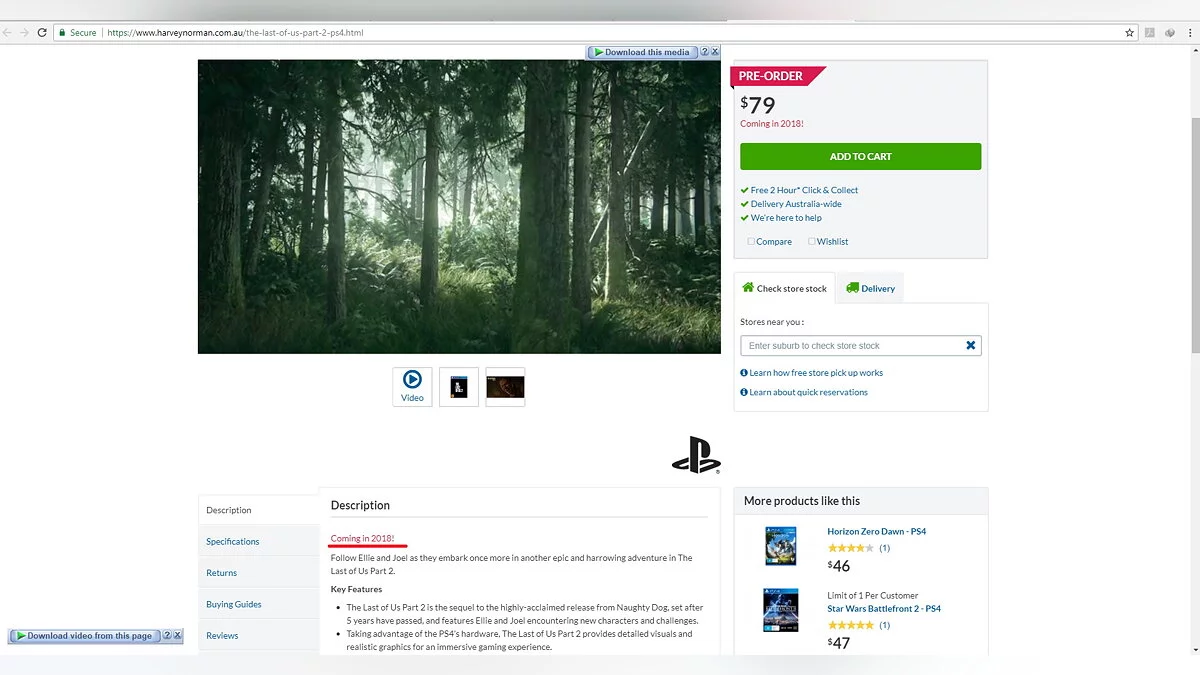
Task: Tick the Compare checkbox
Action: tap(751, 242)
